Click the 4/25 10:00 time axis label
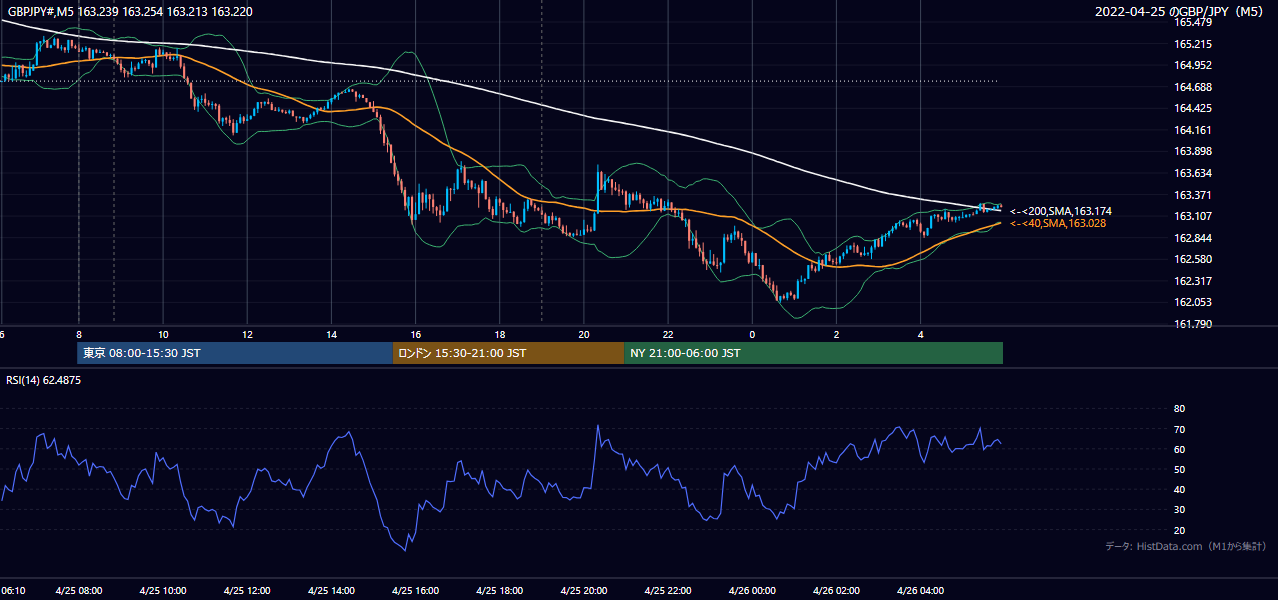Image resolution: width=1278 pixels, height=600 pixels. [x=163, y=590]
